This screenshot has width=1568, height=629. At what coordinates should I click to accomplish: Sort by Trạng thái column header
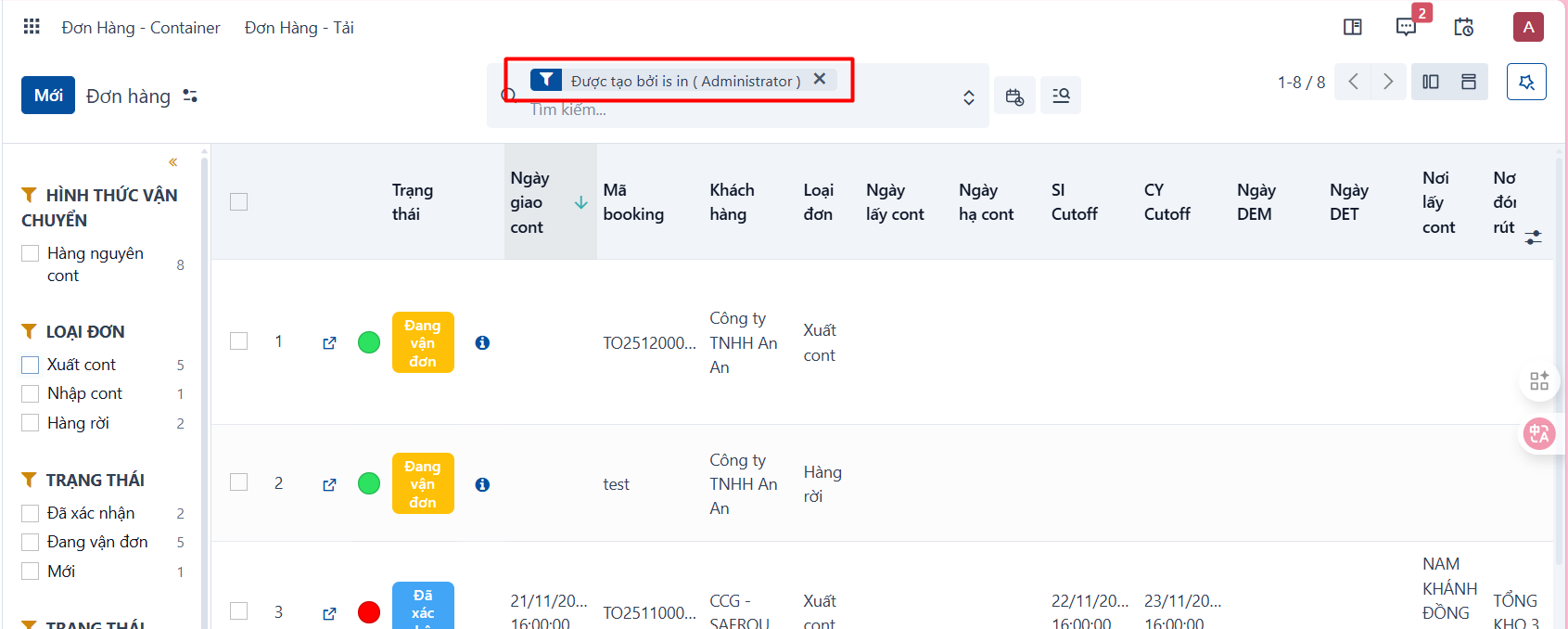pos(413,202)
